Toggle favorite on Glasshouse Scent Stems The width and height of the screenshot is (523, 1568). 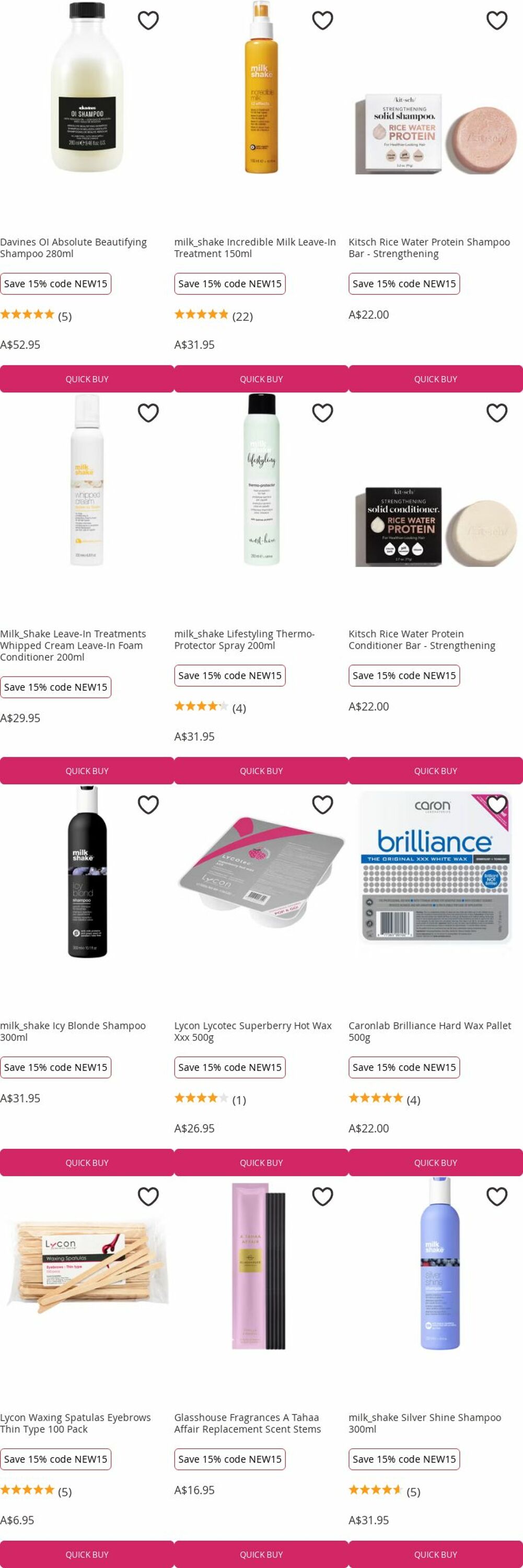[322, 1197]
